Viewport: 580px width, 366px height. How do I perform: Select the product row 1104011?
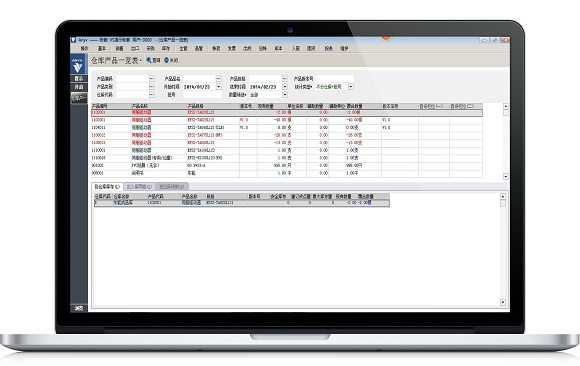pos(287,128)
